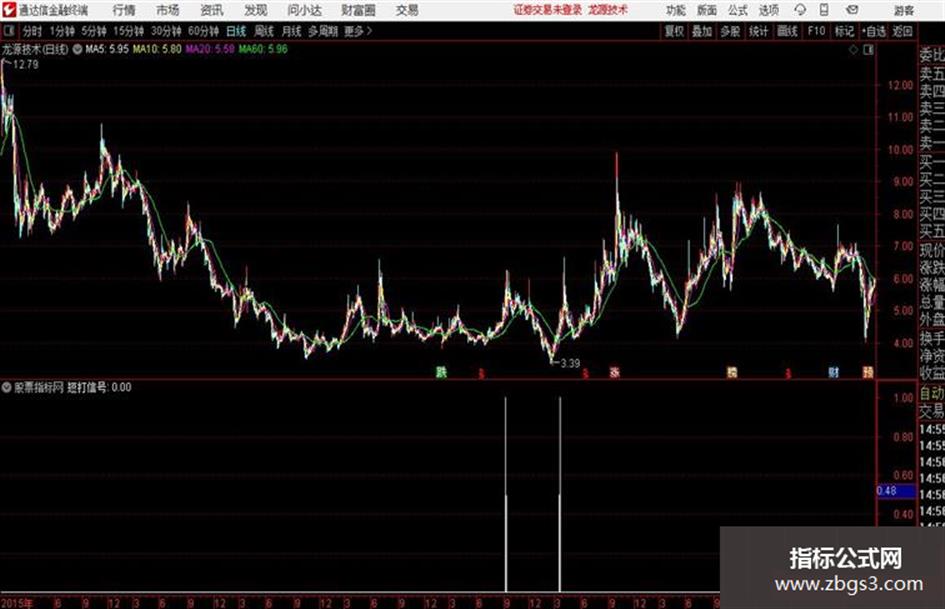945x609 pixels.
Task: Open the 交易 menu
Action: tap(407, 10)
